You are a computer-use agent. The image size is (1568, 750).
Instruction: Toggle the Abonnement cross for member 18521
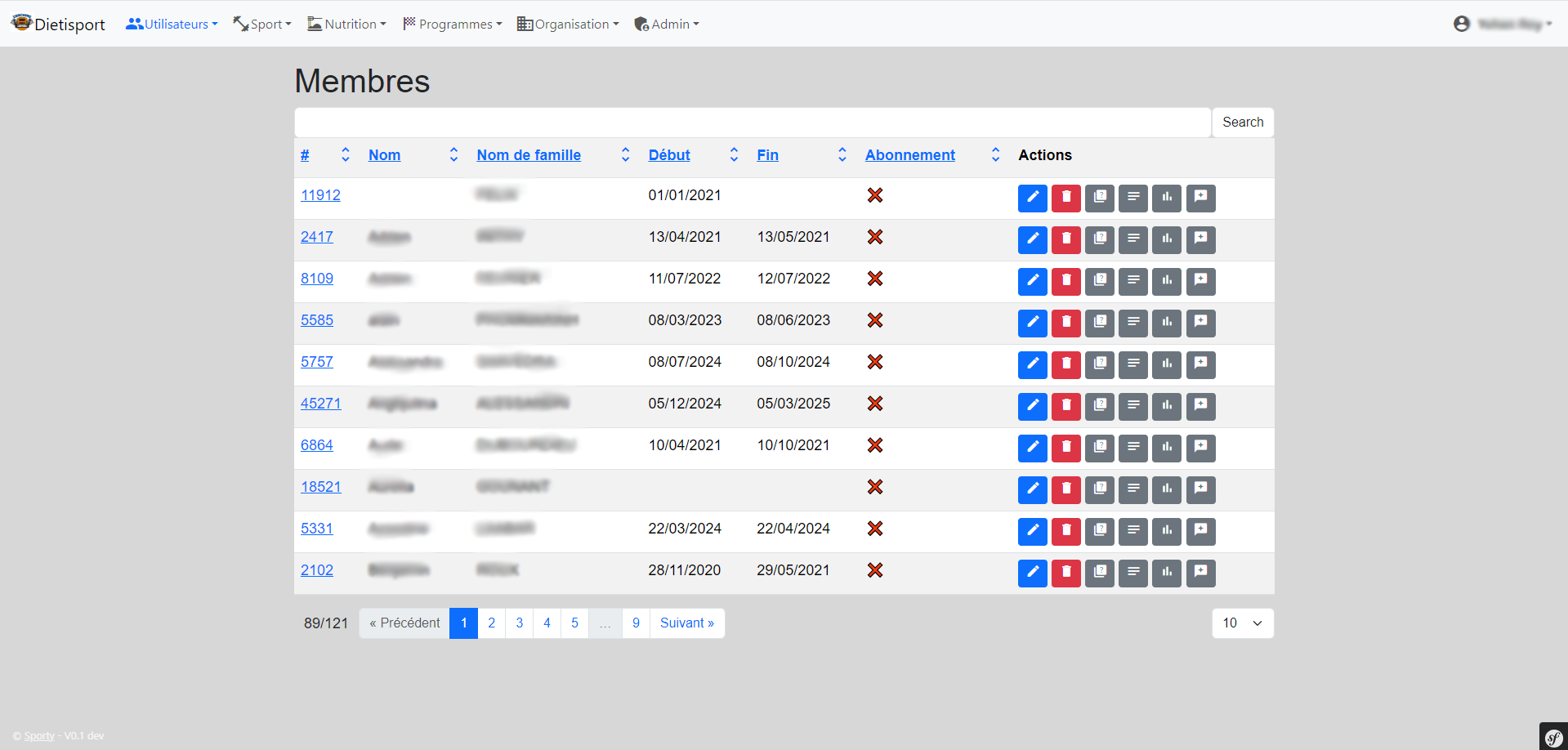(874, 487)
